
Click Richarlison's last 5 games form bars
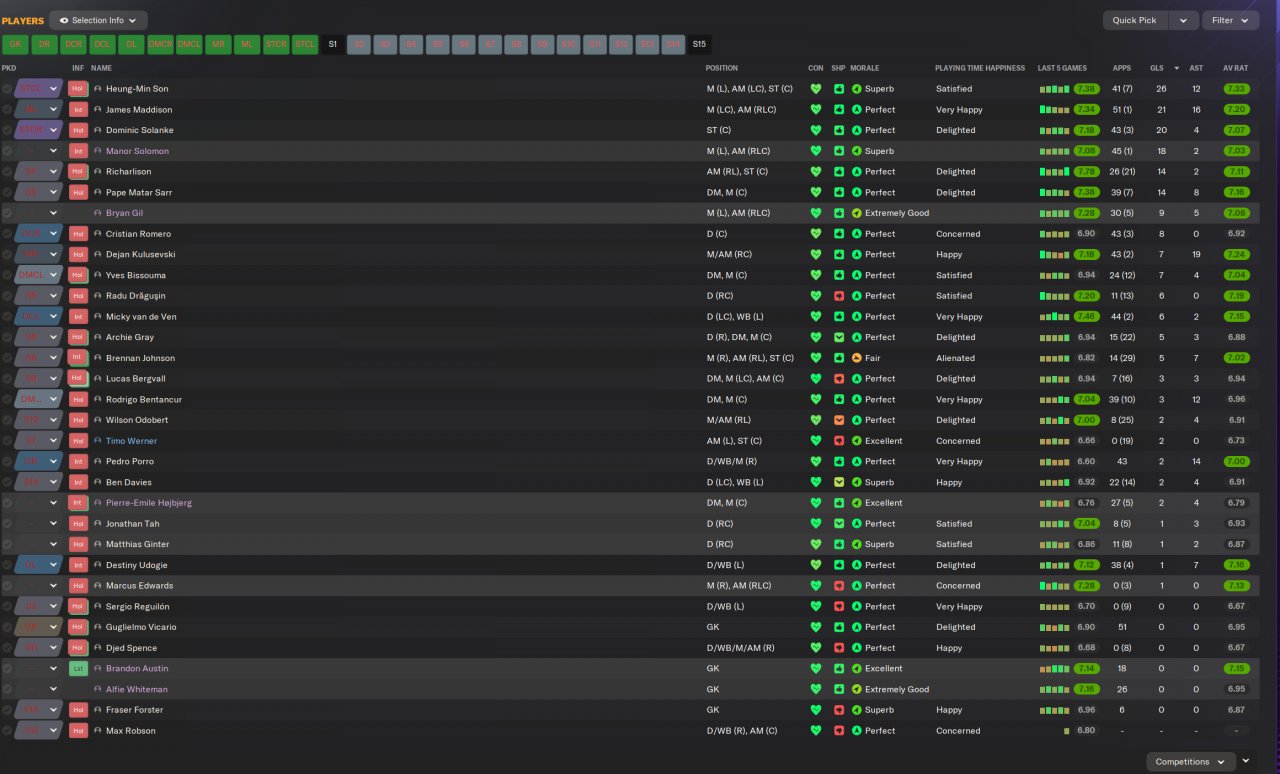click(1055, 172)
